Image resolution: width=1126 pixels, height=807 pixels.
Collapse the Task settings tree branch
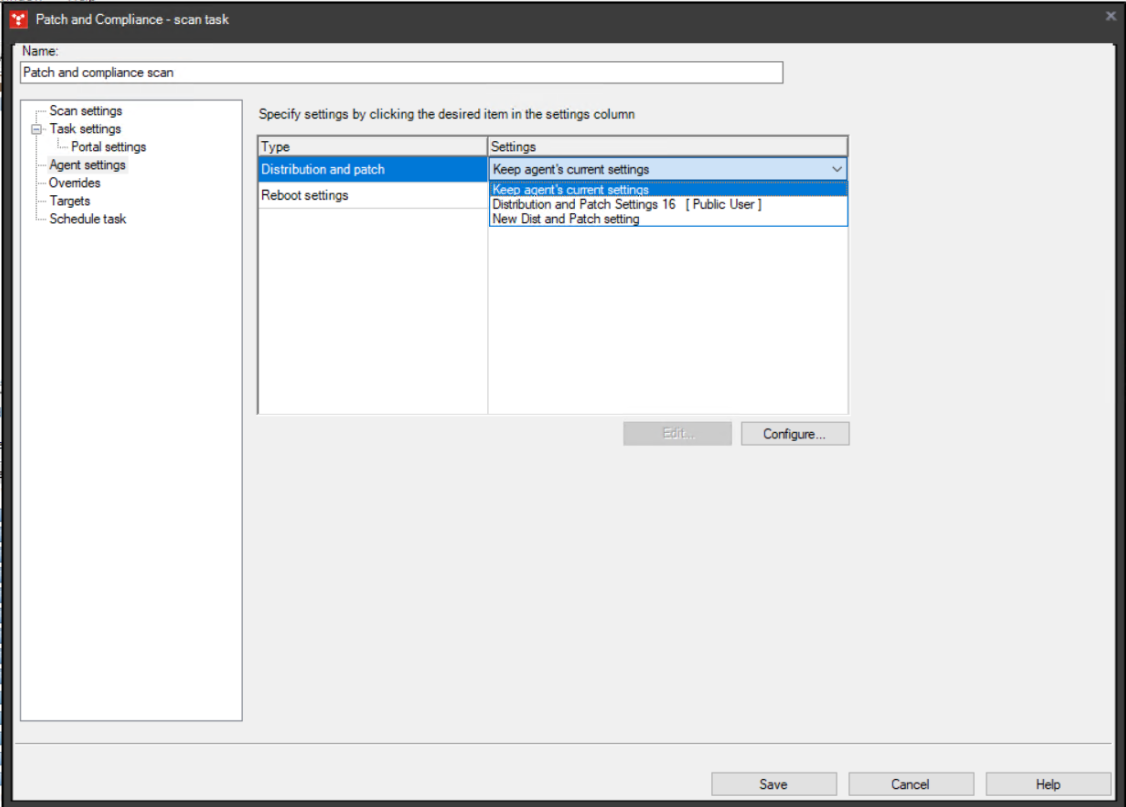35,129
